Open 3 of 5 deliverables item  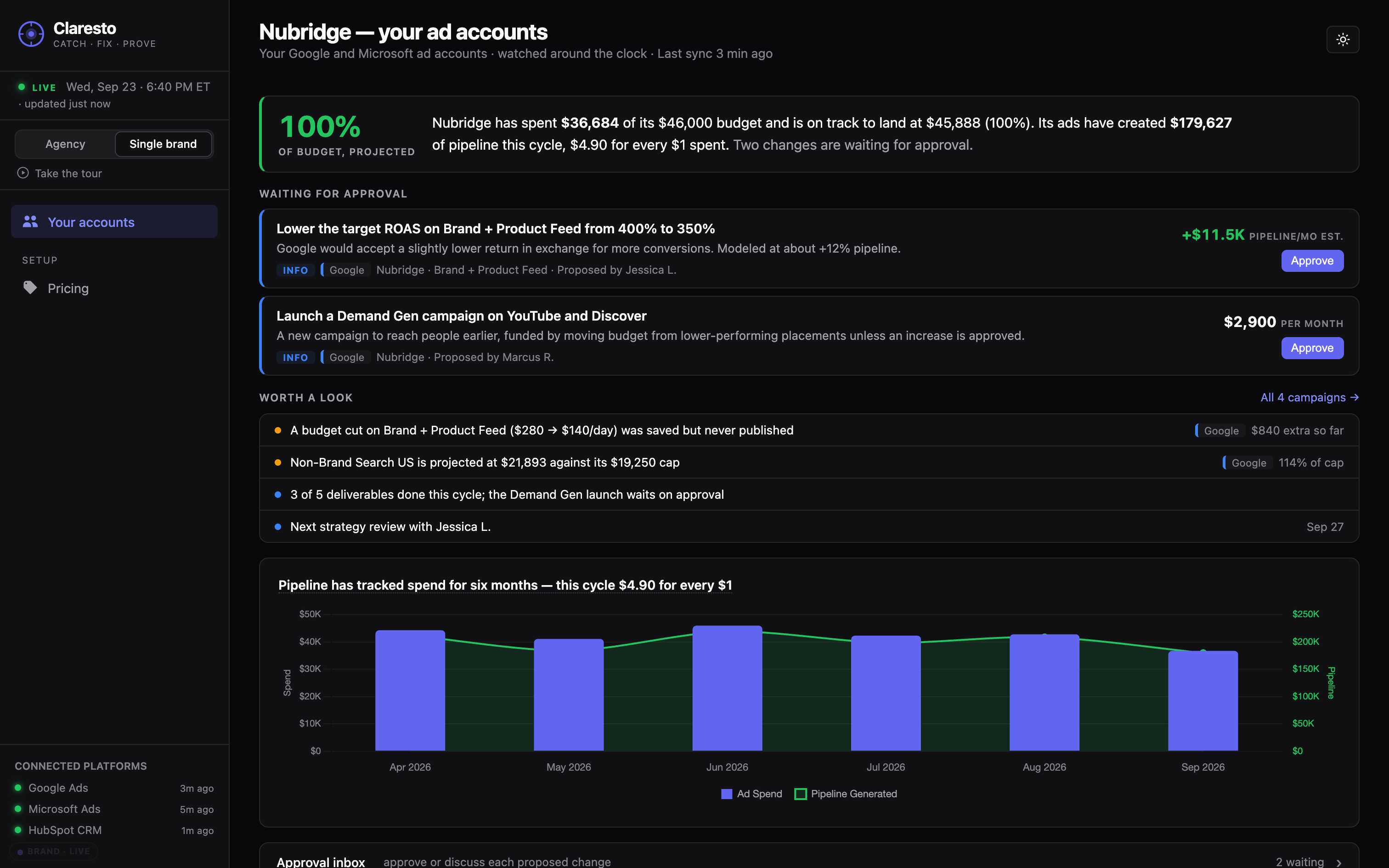click(x=809, y=494)
